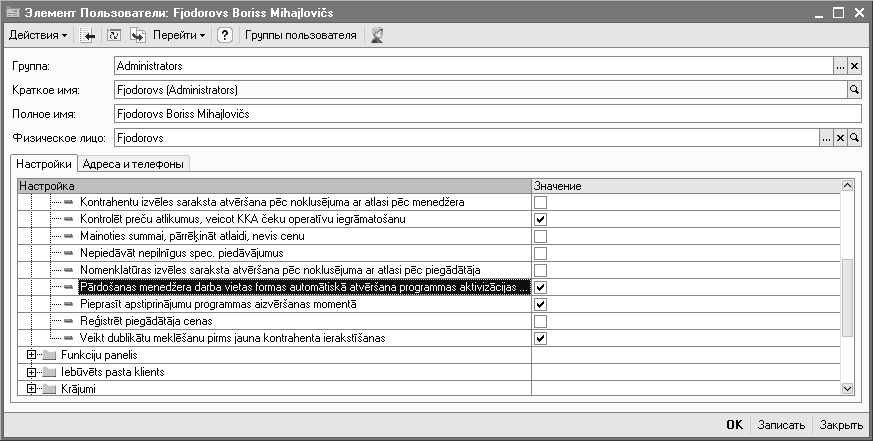Open the Перейти dropdown menu
The image size is (873, 441).
[179, 35]
